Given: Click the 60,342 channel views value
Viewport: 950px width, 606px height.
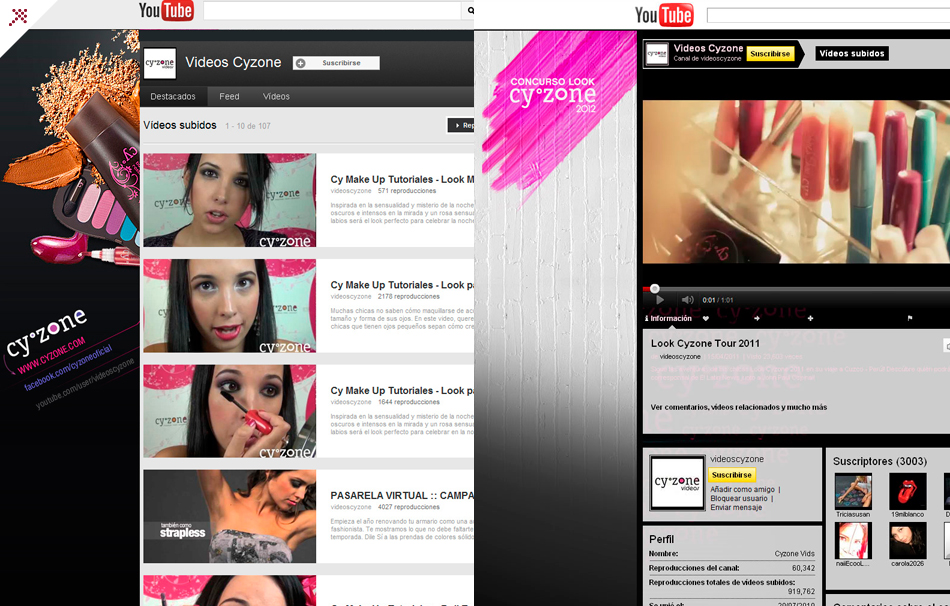Looking at the screenshot, I should coord(803,568).
